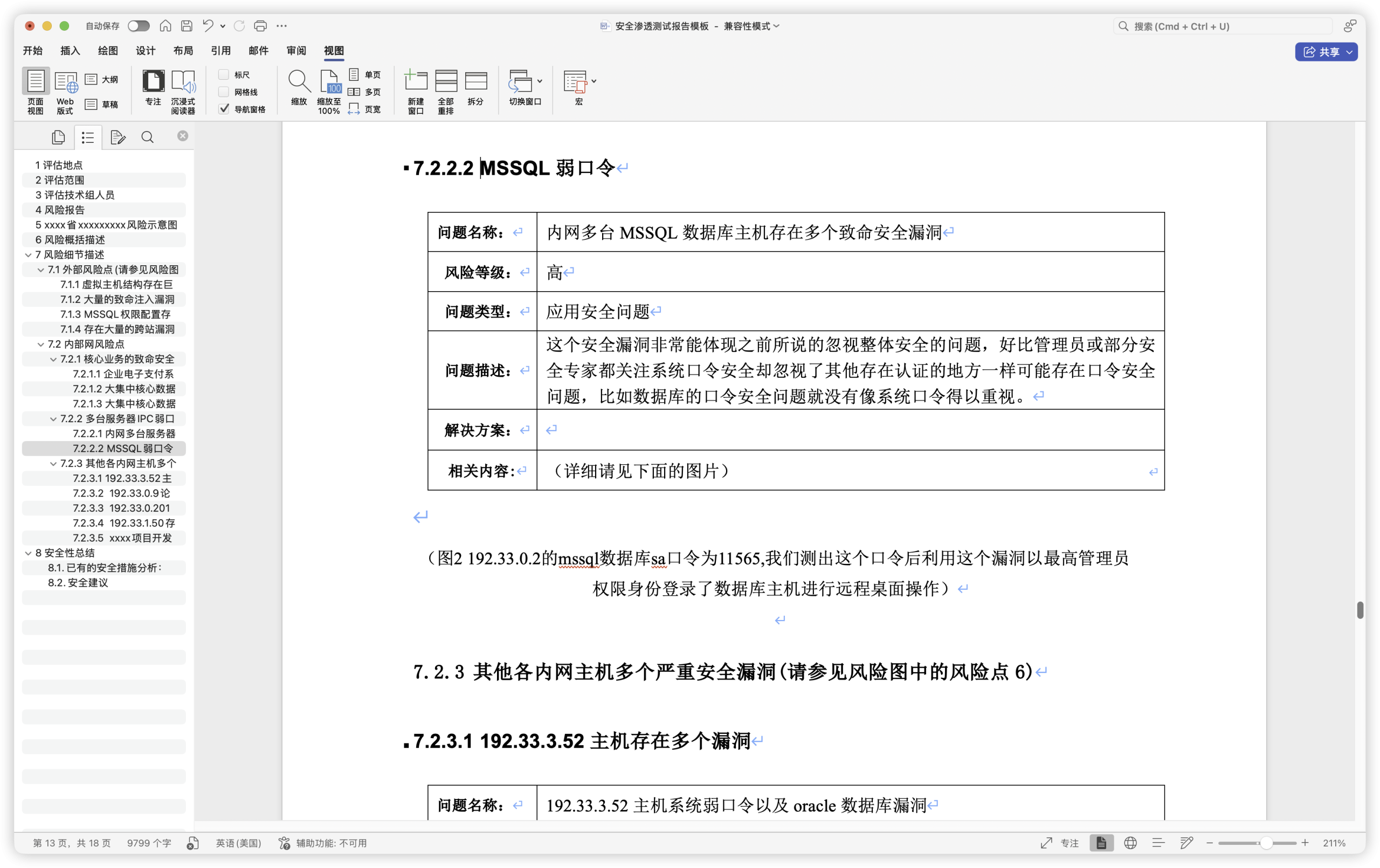Click the New Window (新建窗口) icon
The width and height of the screenshot is (1380, 868).
(x=416, y=82)
